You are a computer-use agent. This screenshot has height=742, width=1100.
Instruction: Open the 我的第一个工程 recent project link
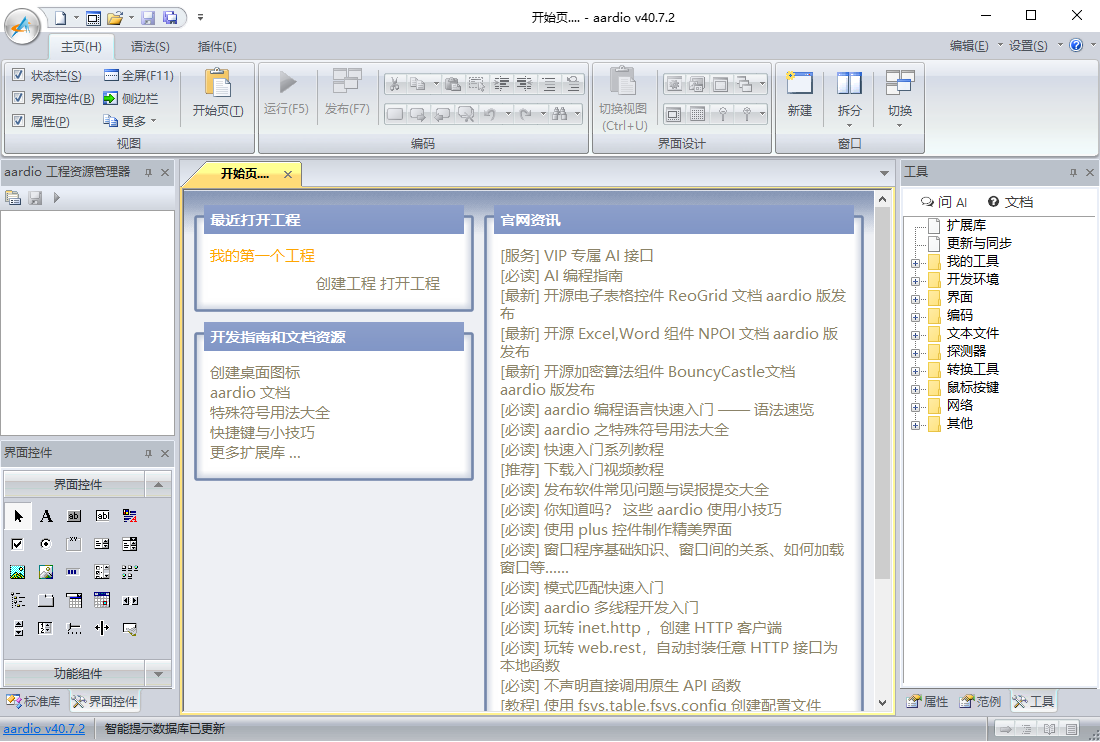[x=262, y=255]
